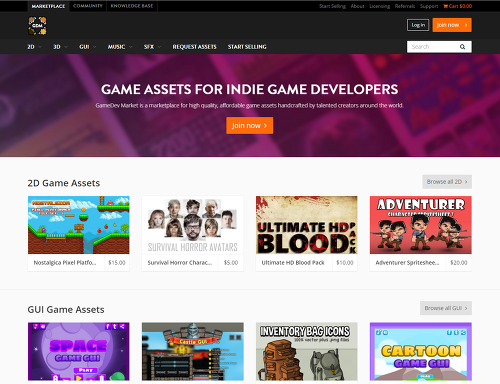Open Adventurer Spritesheet thumbnail

tap(421, 225)
